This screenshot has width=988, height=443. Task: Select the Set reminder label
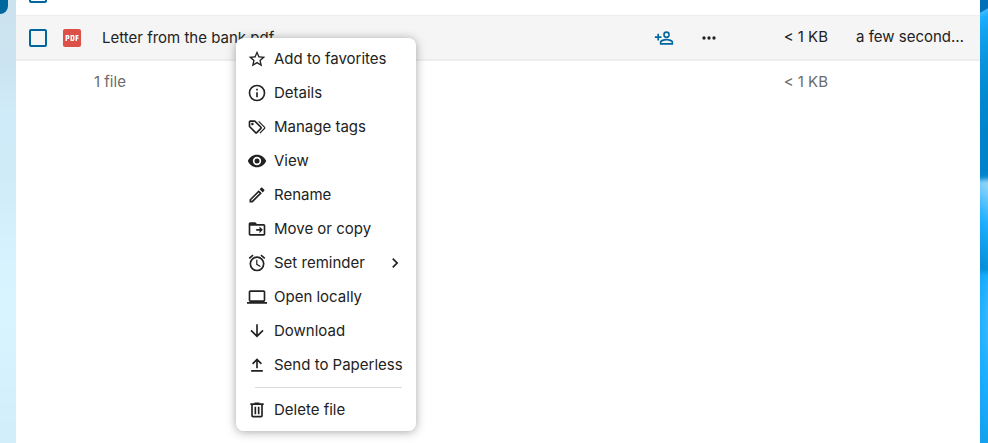(x=319, y=263)
